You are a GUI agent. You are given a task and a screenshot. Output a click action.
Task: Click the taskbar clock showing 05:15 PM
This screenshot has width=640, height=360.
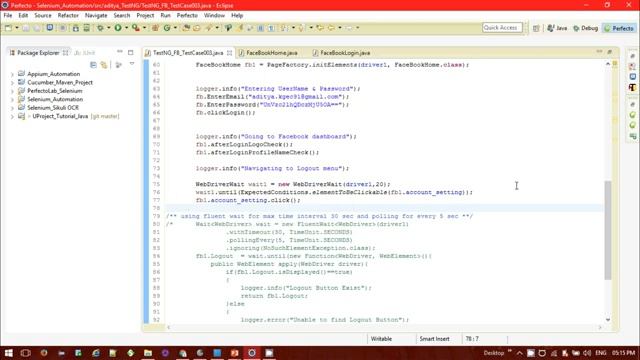click(623, 353)
